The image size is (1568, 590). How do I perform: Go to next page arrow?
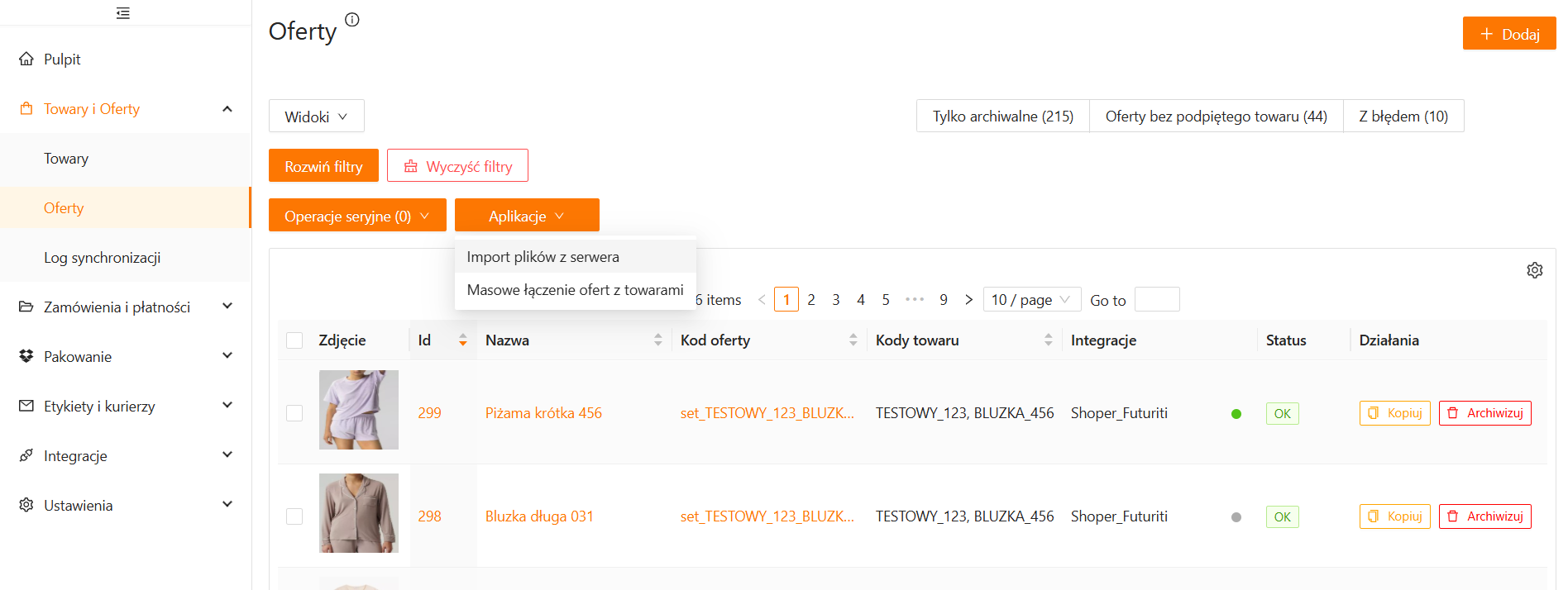pyautogui.click(x=968, y=299)
